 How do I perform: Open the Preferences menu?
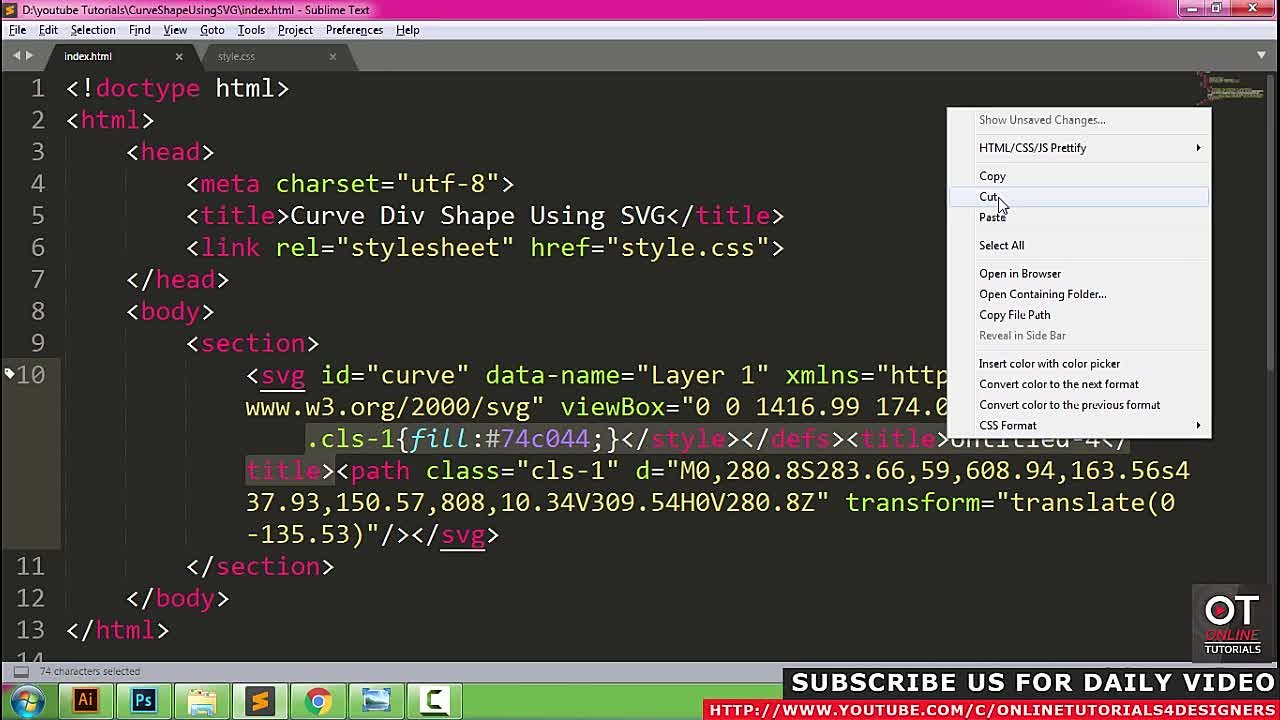[354, 30]
